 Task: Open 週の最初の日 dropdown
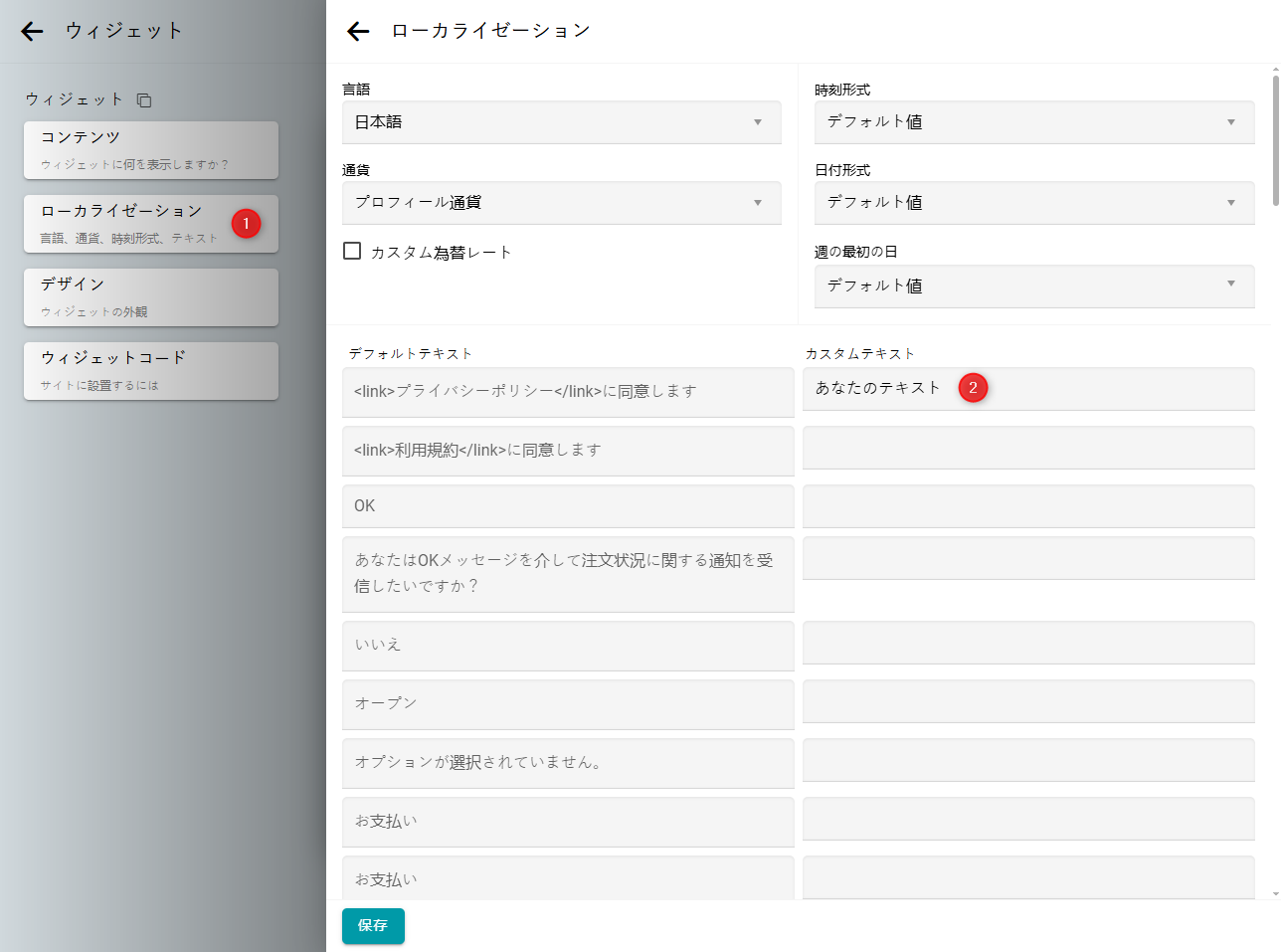[x=1033, y=286]
